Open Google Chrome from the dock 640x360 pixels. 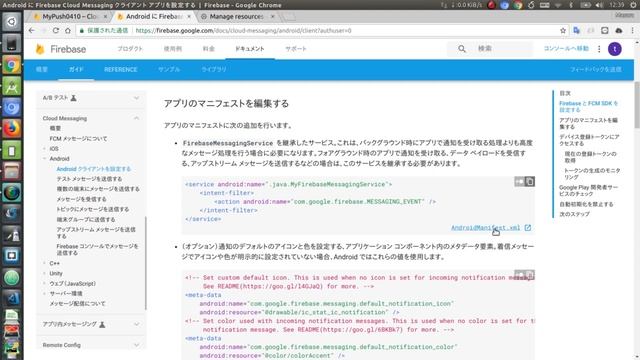tap(11, 65)
